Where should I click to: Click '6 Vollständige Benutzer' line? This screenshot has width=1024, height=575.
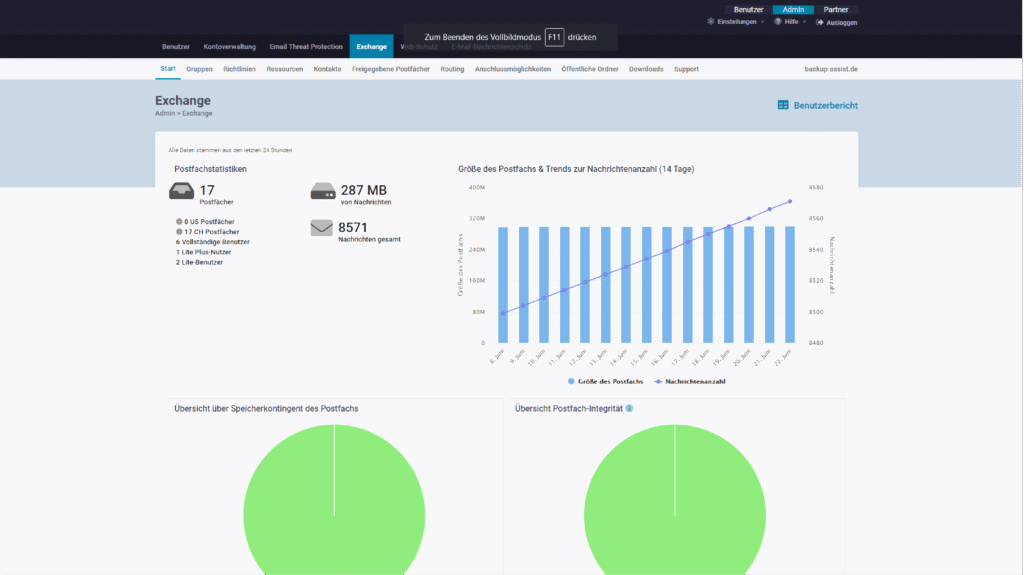(x=213, y=242)
